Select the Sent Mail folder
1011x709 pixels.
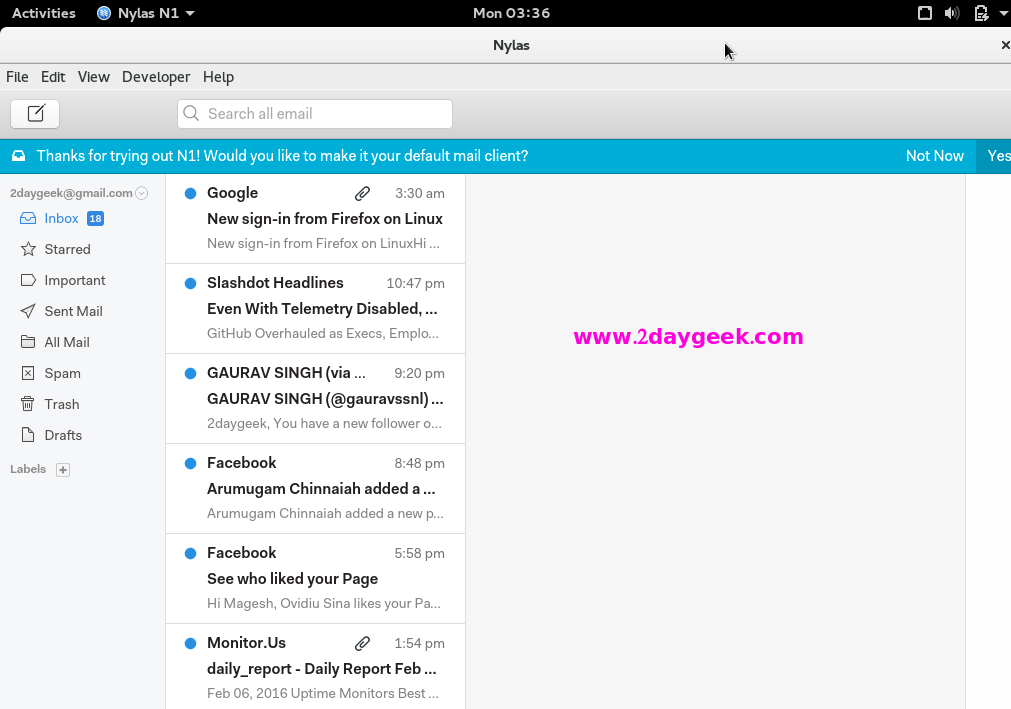point(74,311)
